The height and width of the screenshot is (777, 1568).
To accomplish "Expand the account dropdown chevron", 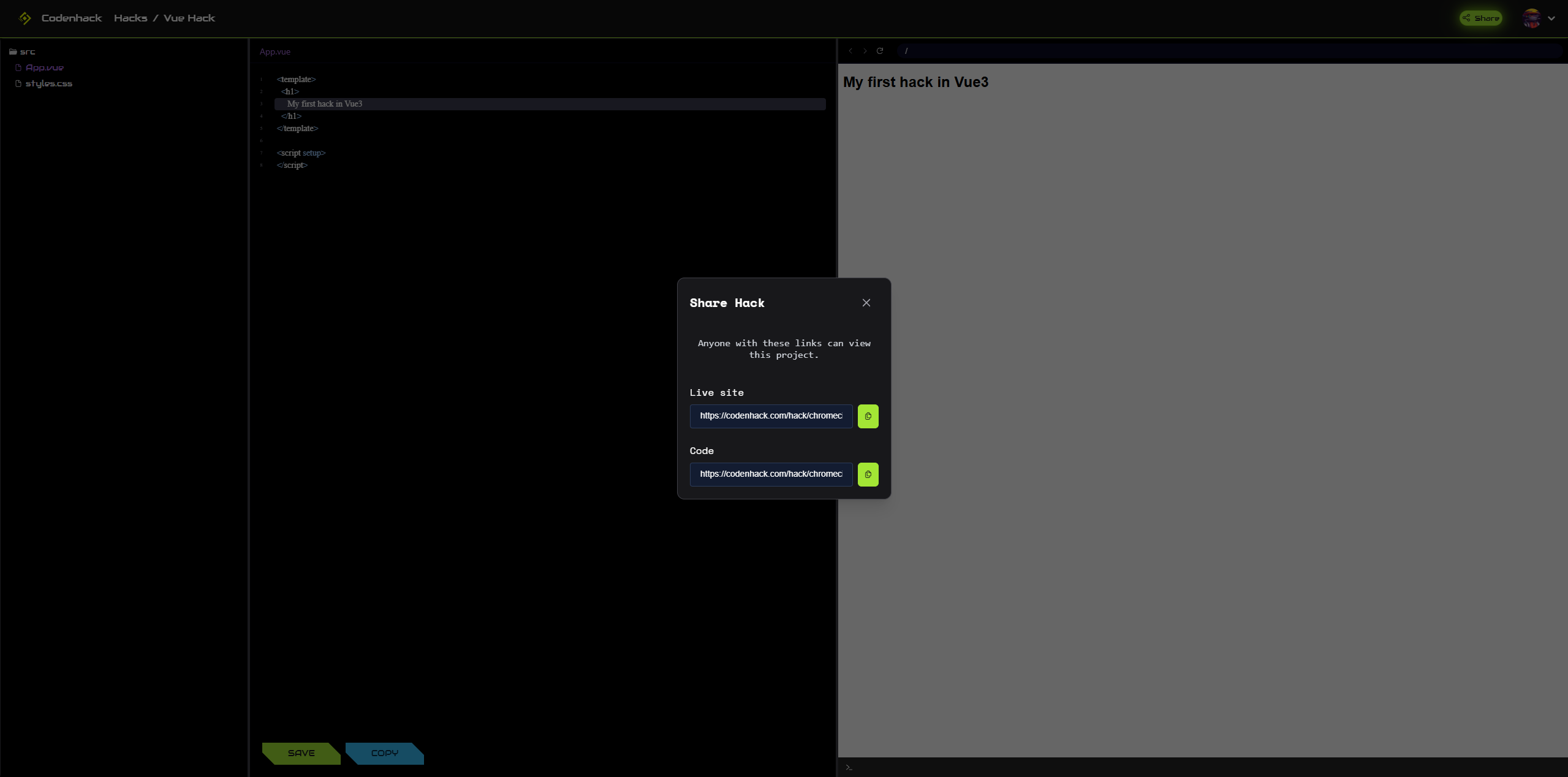I will coord(1551,18).
